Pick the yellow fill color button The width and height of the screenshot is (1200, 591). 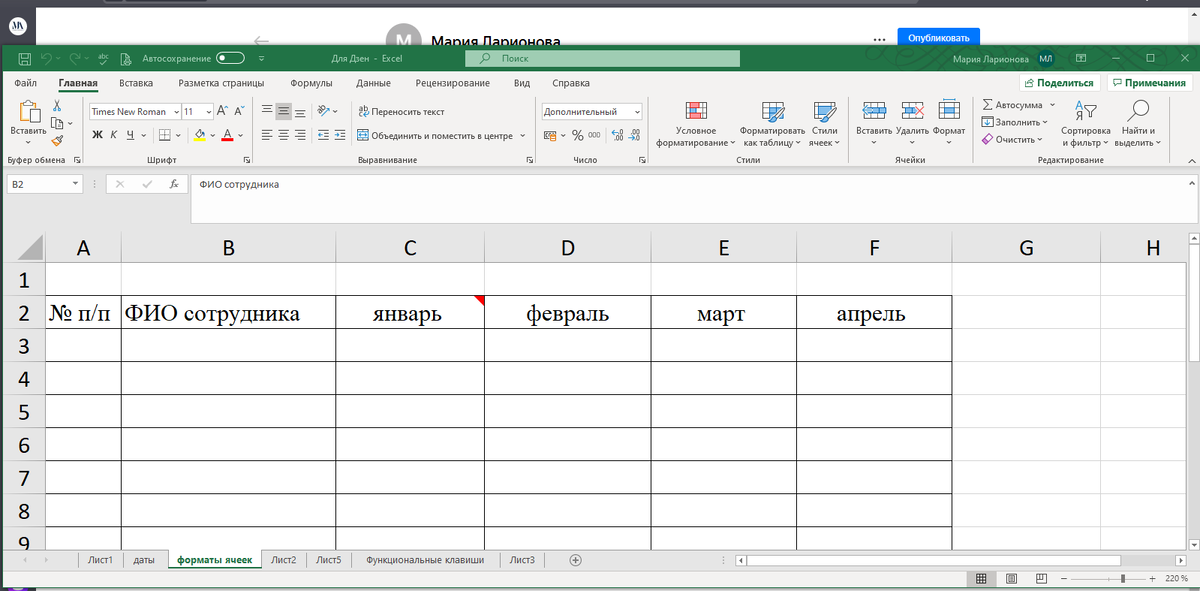pyautogui.click(x=199, y=135)
